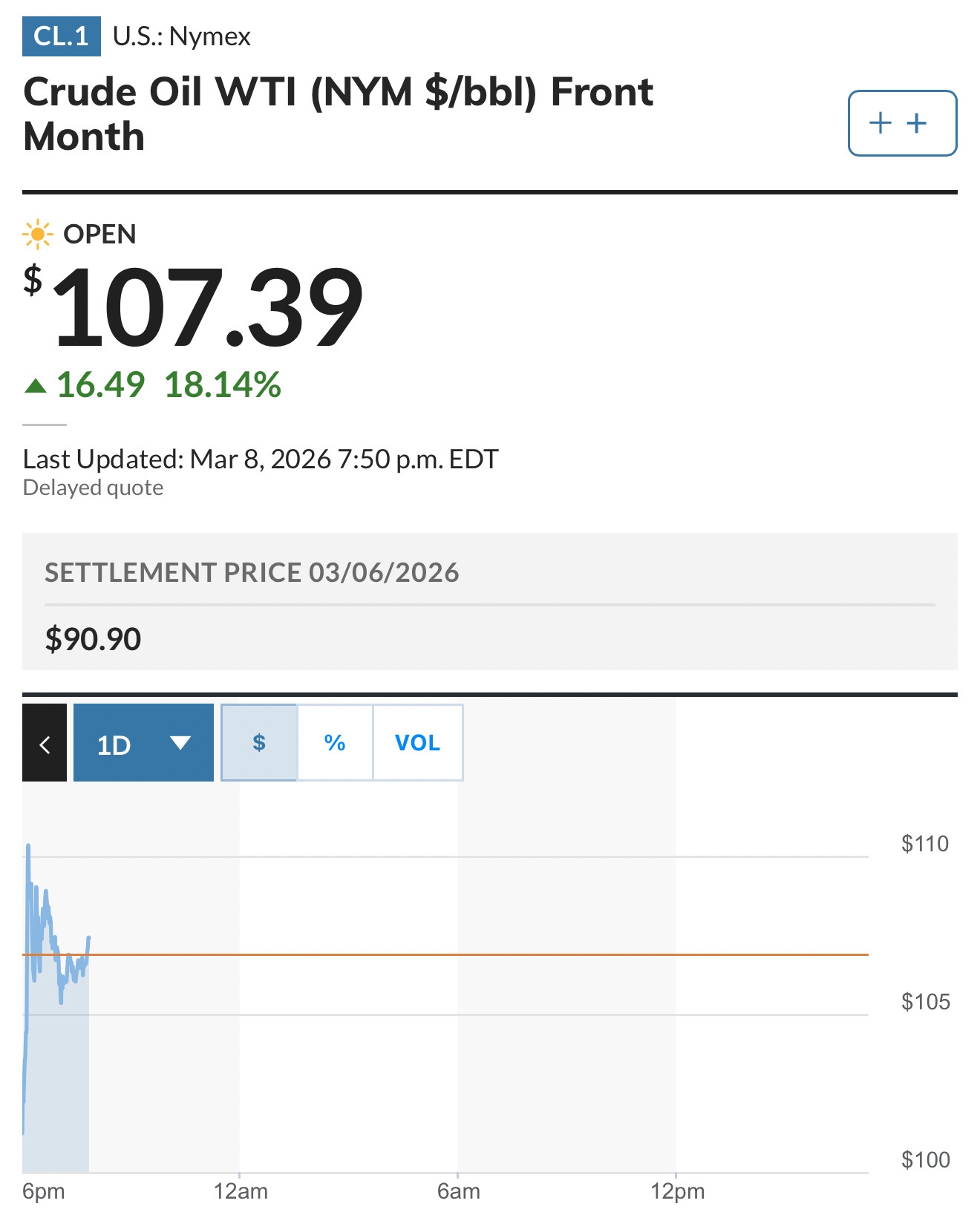Click the green up-arrow change indicator

click(x=36, y=385)
